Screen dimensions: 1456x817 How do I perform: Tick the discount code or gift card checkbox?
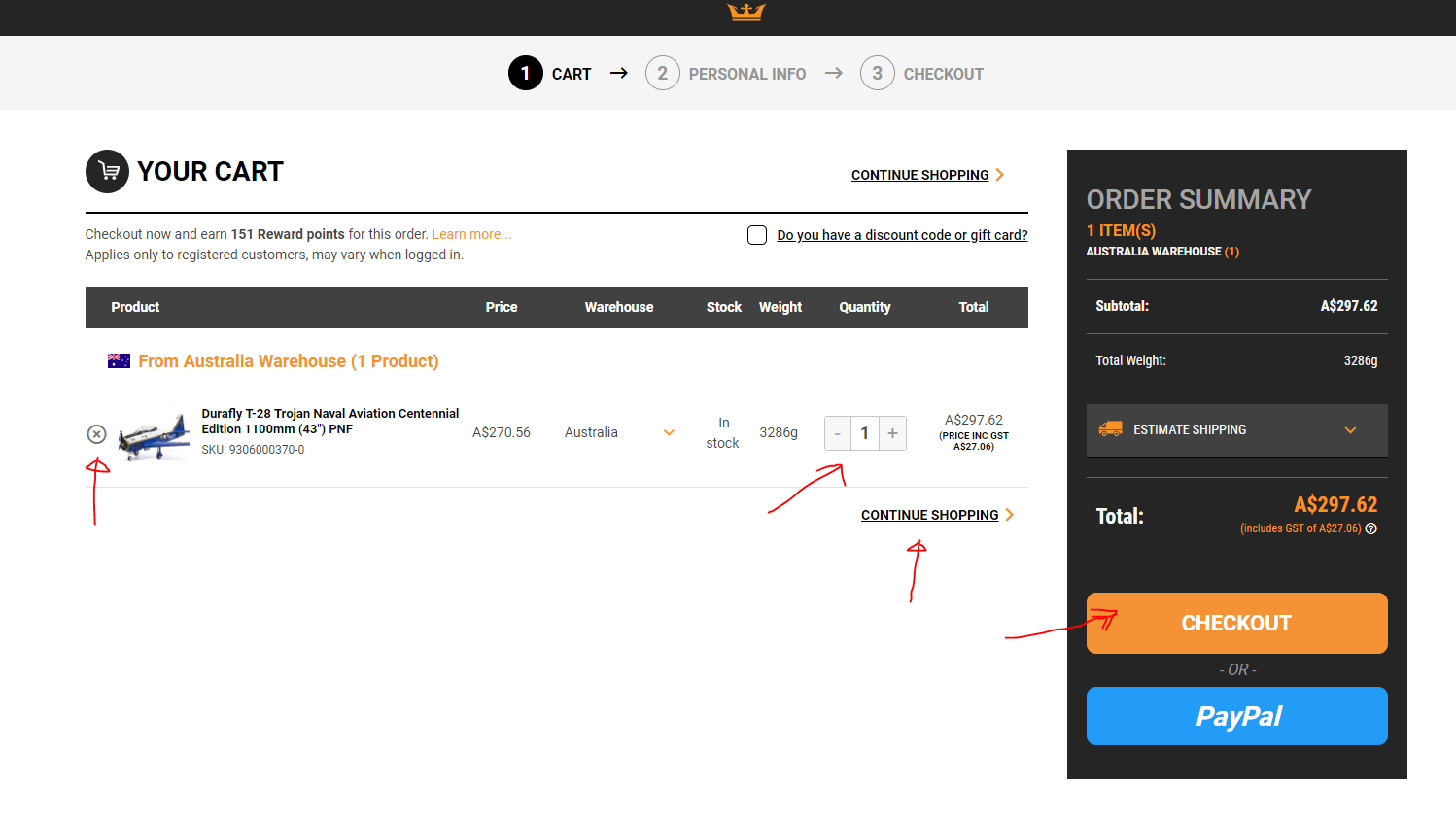[x=757, y=235]
